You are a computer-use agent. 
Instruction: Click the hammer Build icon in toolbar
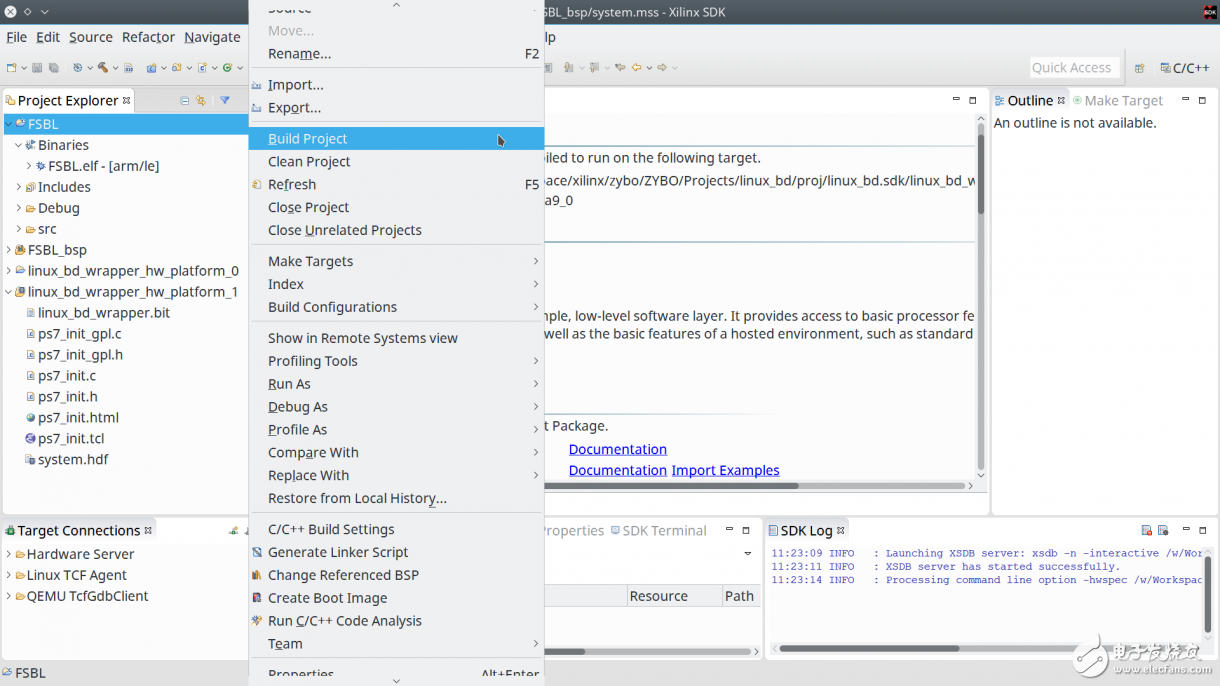coord(103,68)
